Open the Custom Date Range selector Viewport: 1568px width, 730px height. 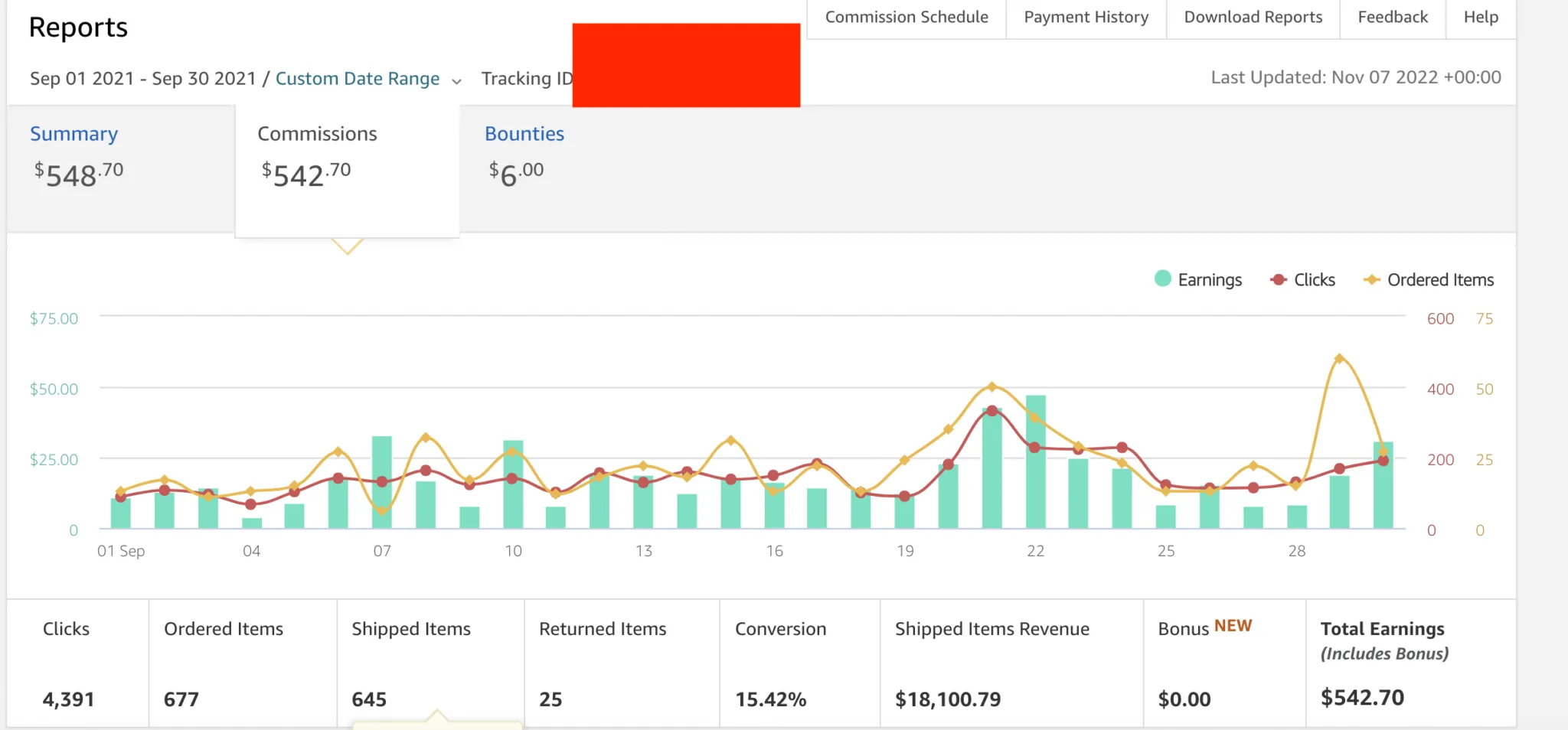click(358, 79)
